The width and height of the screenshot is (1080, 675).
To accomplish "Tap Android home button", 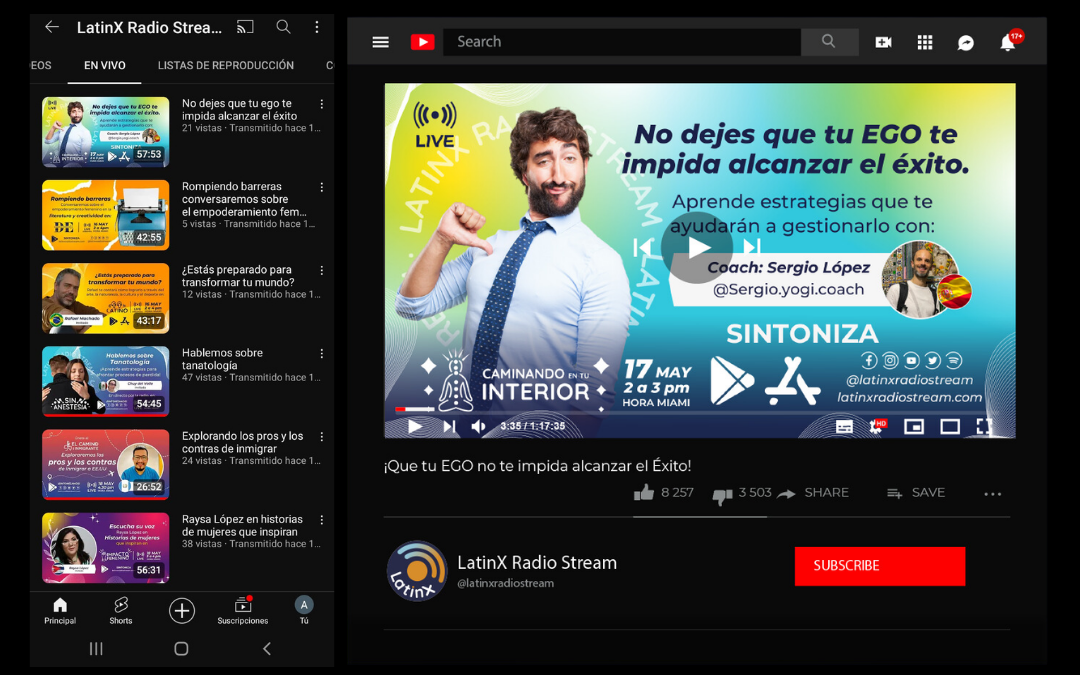I will click(181, 649).
